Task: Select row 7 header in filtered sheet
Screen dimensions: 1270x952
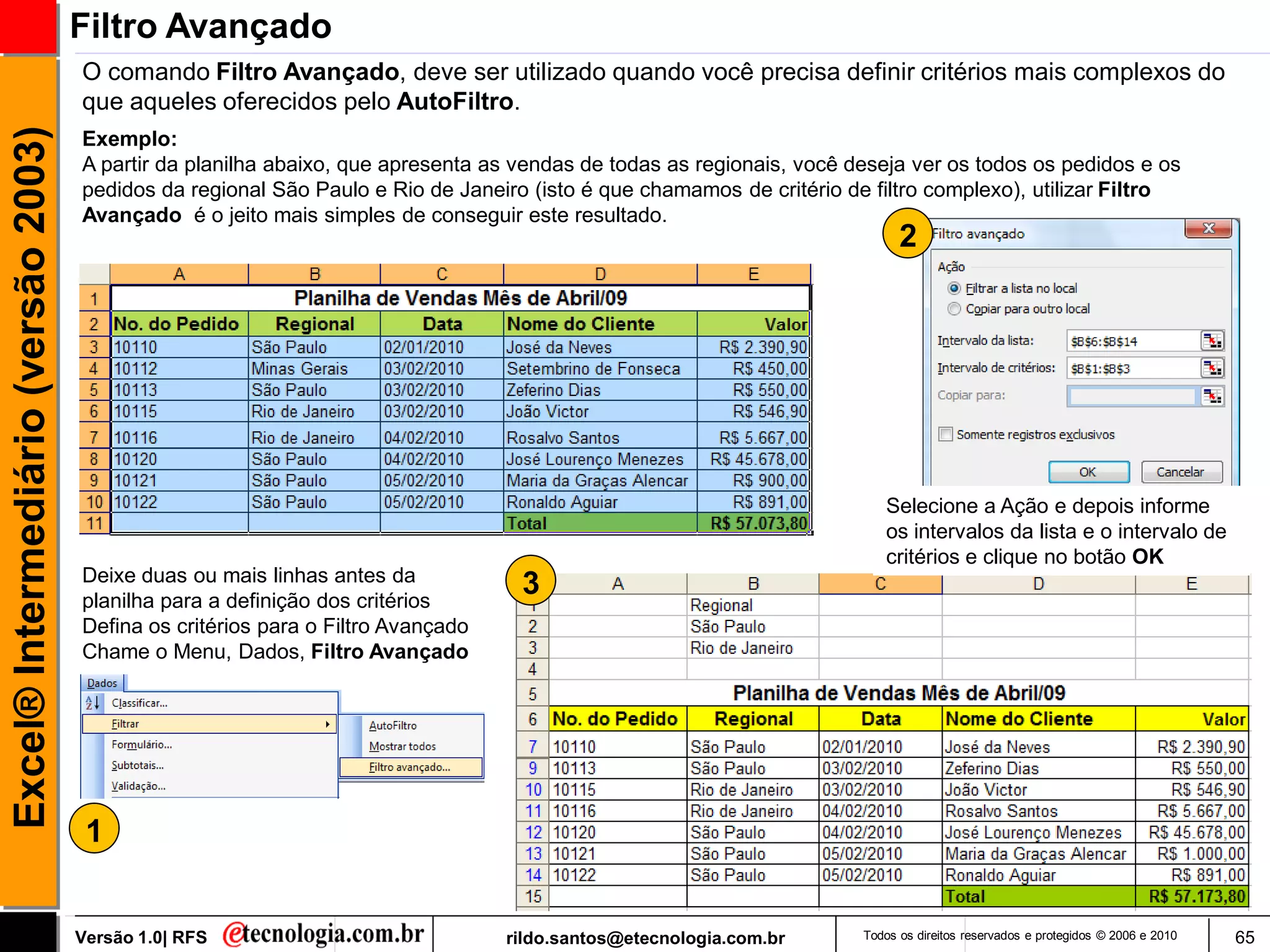Action: (533, 746)
